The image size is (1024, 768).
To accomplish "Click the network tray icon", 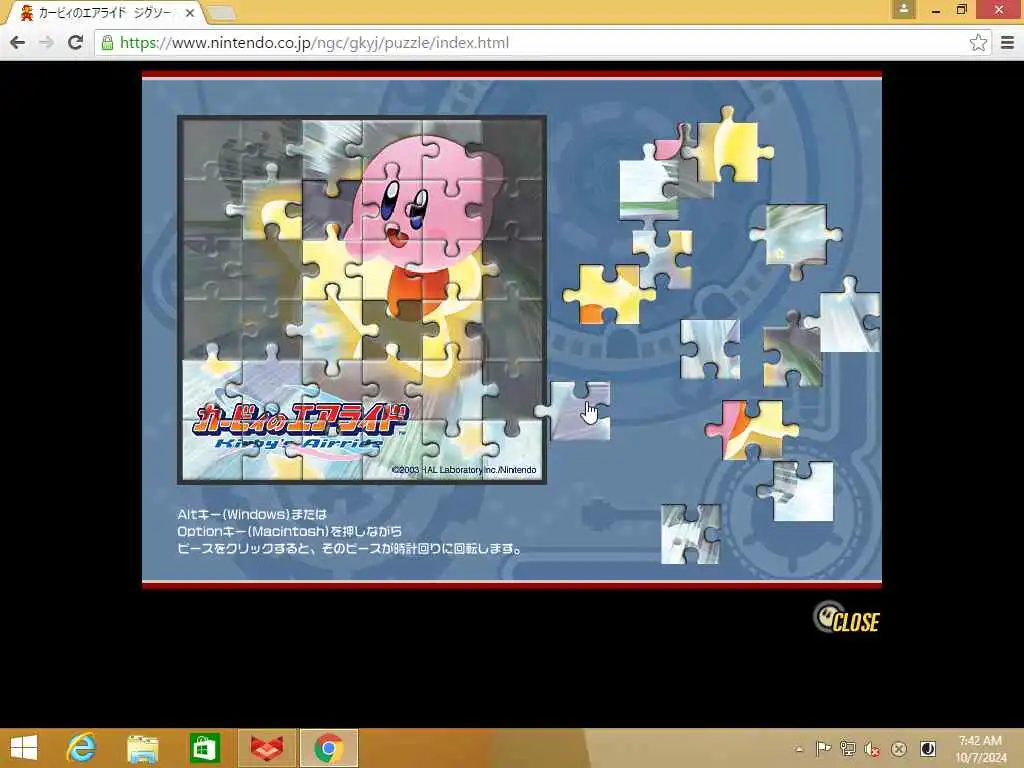I will pos(848,748).
